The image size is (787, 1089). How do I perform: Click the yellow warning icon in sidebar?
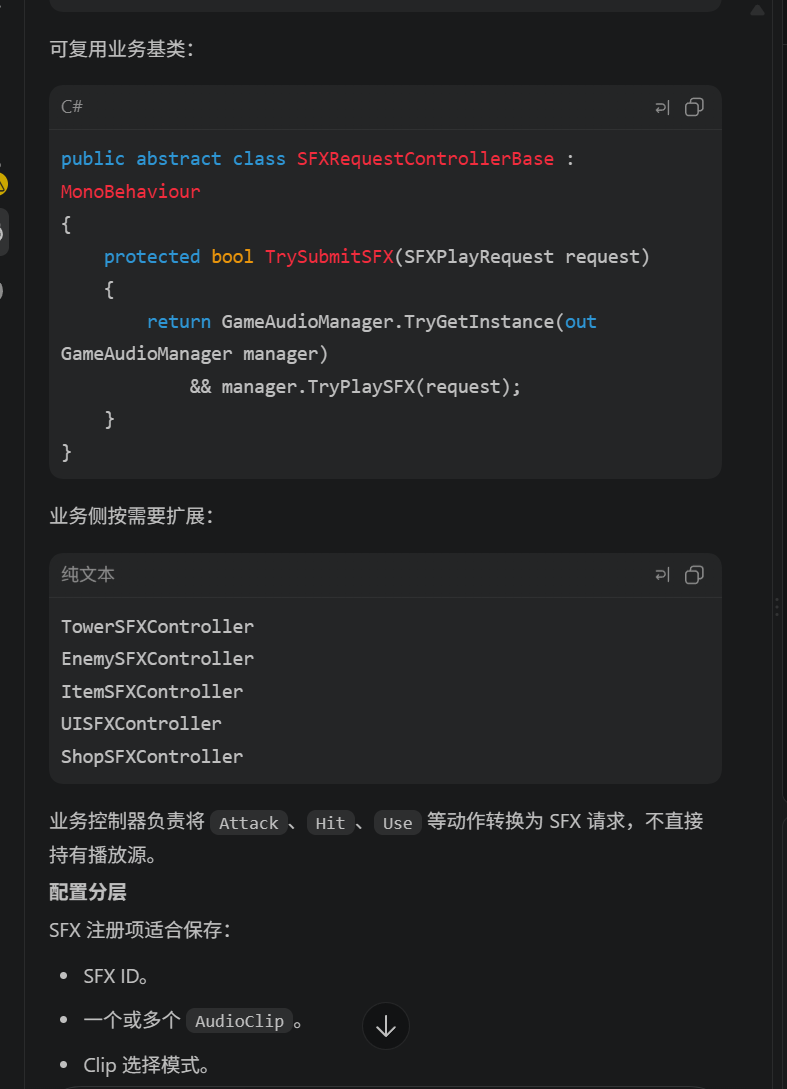click(2, 185)
